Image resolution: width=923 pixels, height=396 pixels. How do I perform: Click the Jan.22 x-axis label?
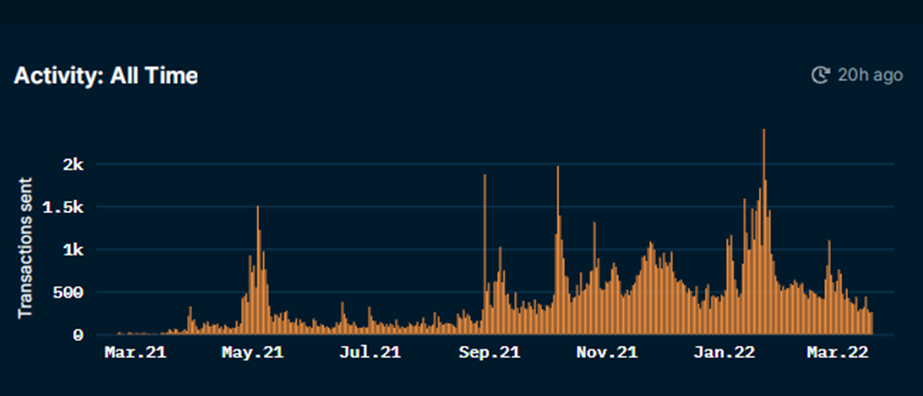(724, 352)
